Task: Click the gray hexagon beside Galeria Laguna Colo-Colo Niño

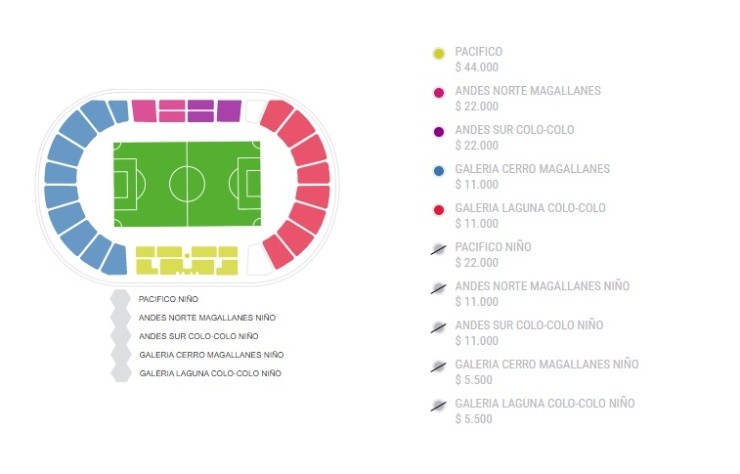Action: (x=121, y=373)
